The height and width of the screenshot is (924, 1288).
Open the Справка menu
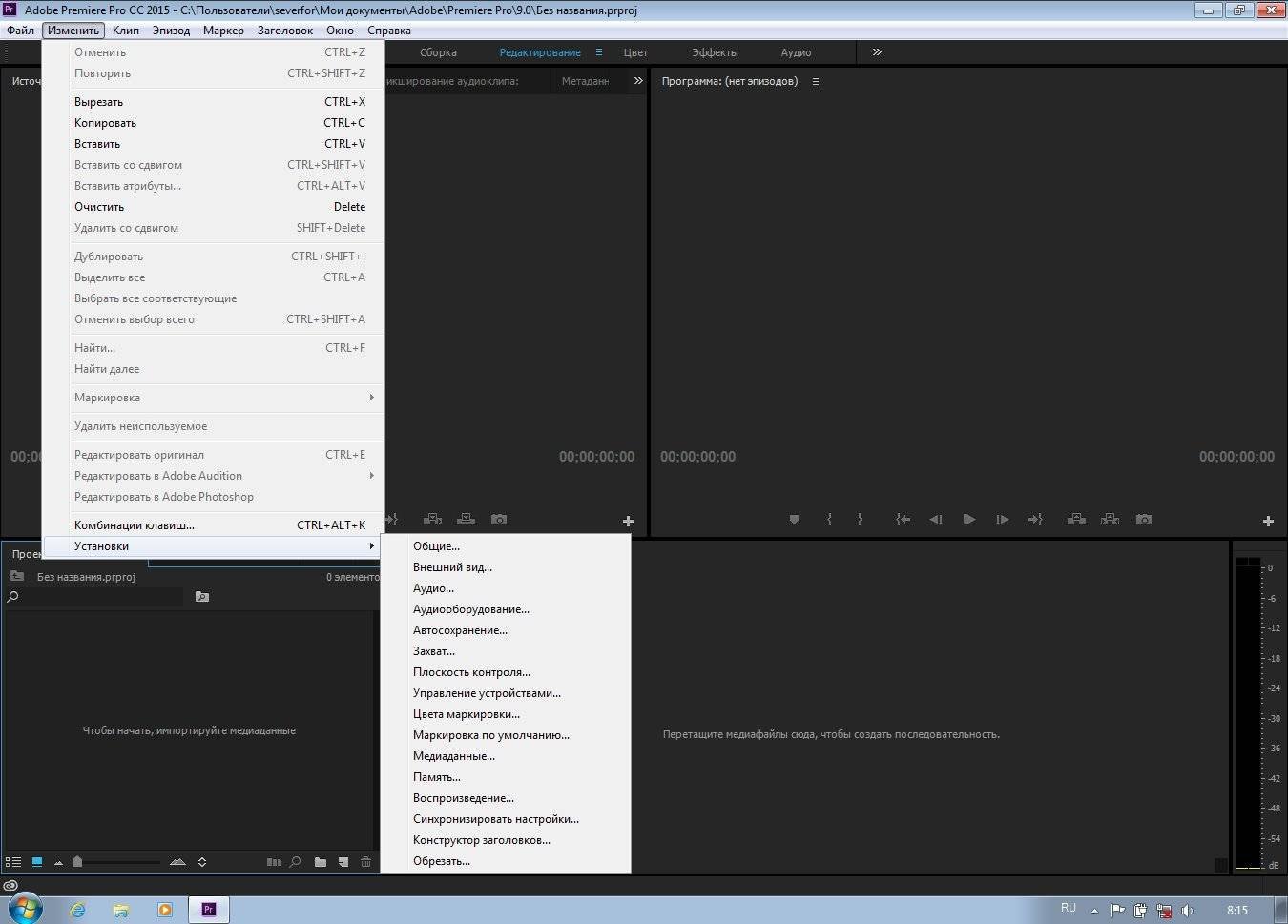click(x=389, y=31)
